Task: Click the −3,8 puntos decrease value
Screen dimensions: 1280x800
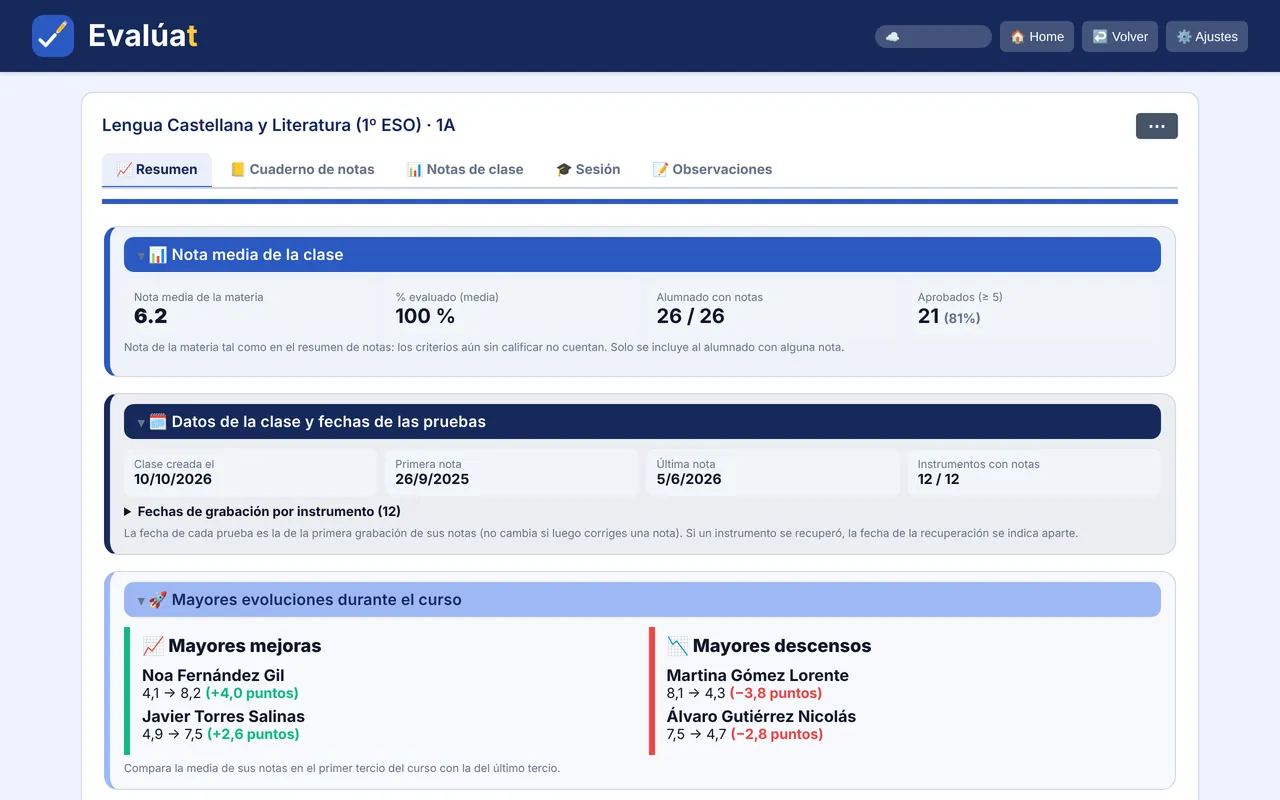Action: (x=776, y=693)
